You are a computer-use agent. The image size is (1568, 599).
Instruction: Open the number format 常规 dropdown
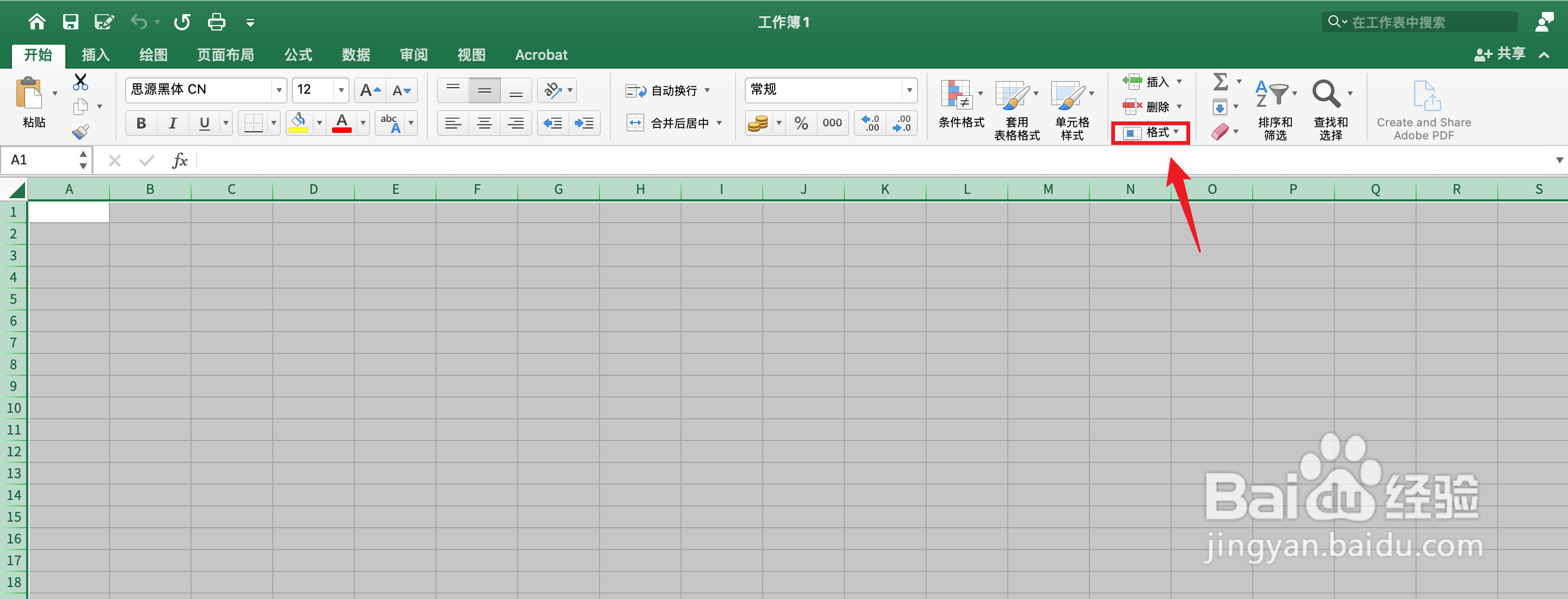point(909,90)
